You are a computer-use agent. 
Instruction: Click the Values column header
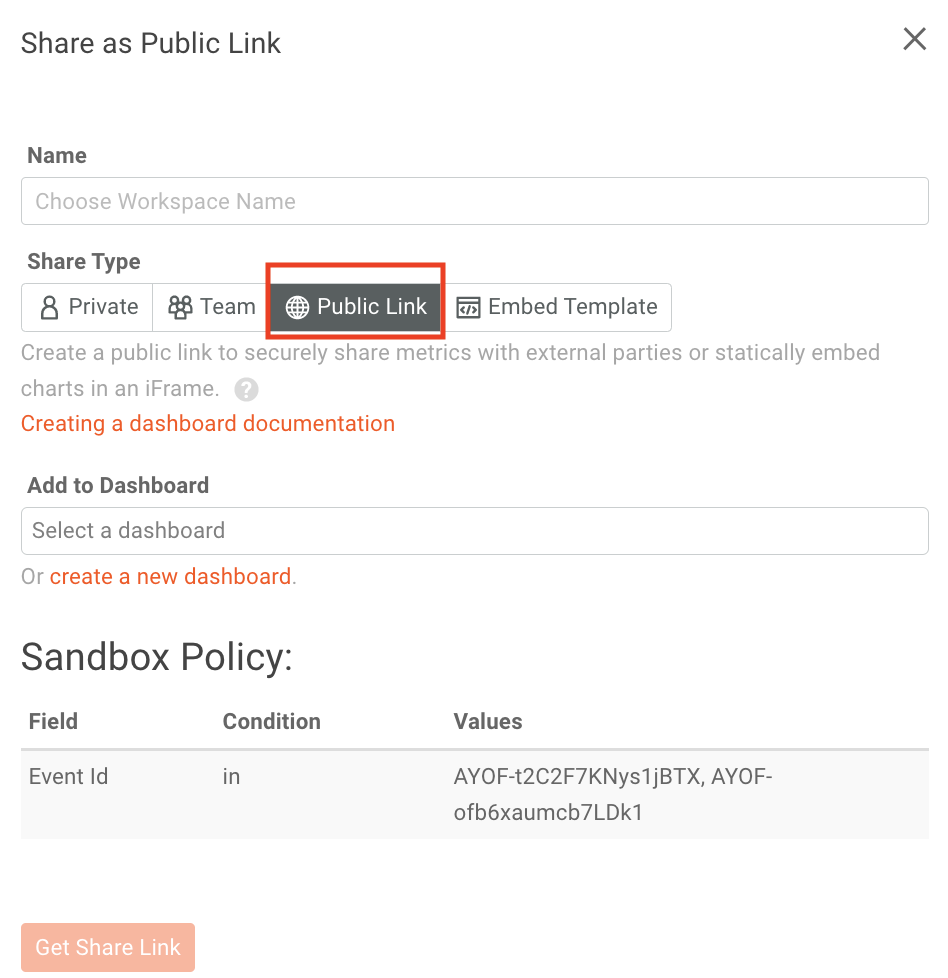point(488,721)
